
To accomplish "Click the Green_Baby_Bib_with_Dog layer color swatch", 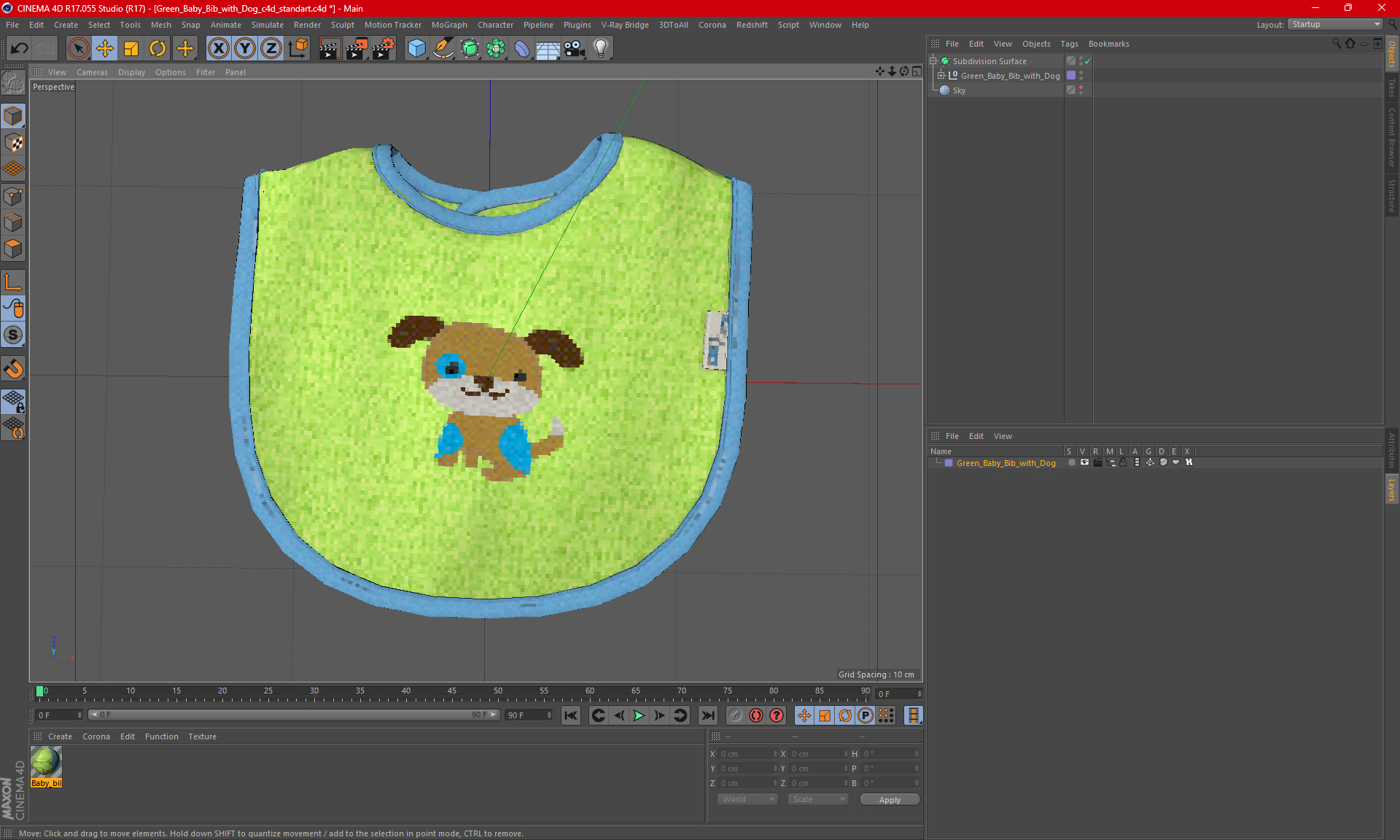I will (x=948, y=463).
